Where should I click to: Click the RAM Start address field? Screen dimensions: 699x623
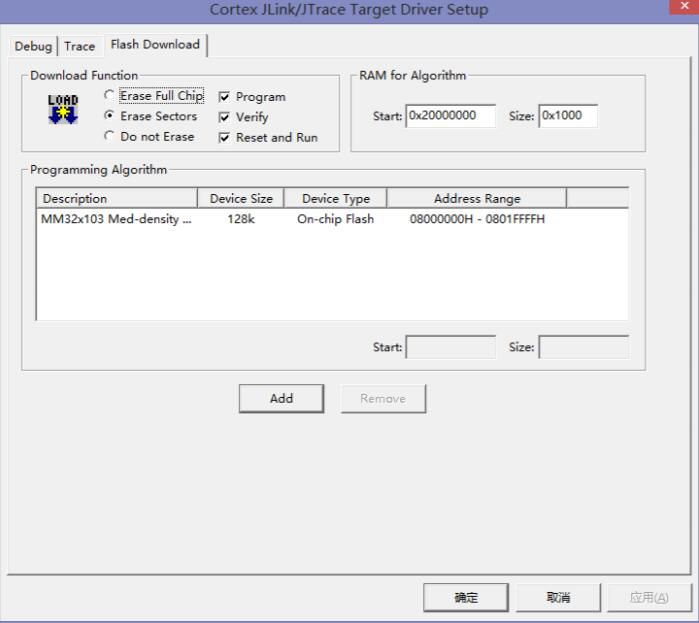[451, 116]
